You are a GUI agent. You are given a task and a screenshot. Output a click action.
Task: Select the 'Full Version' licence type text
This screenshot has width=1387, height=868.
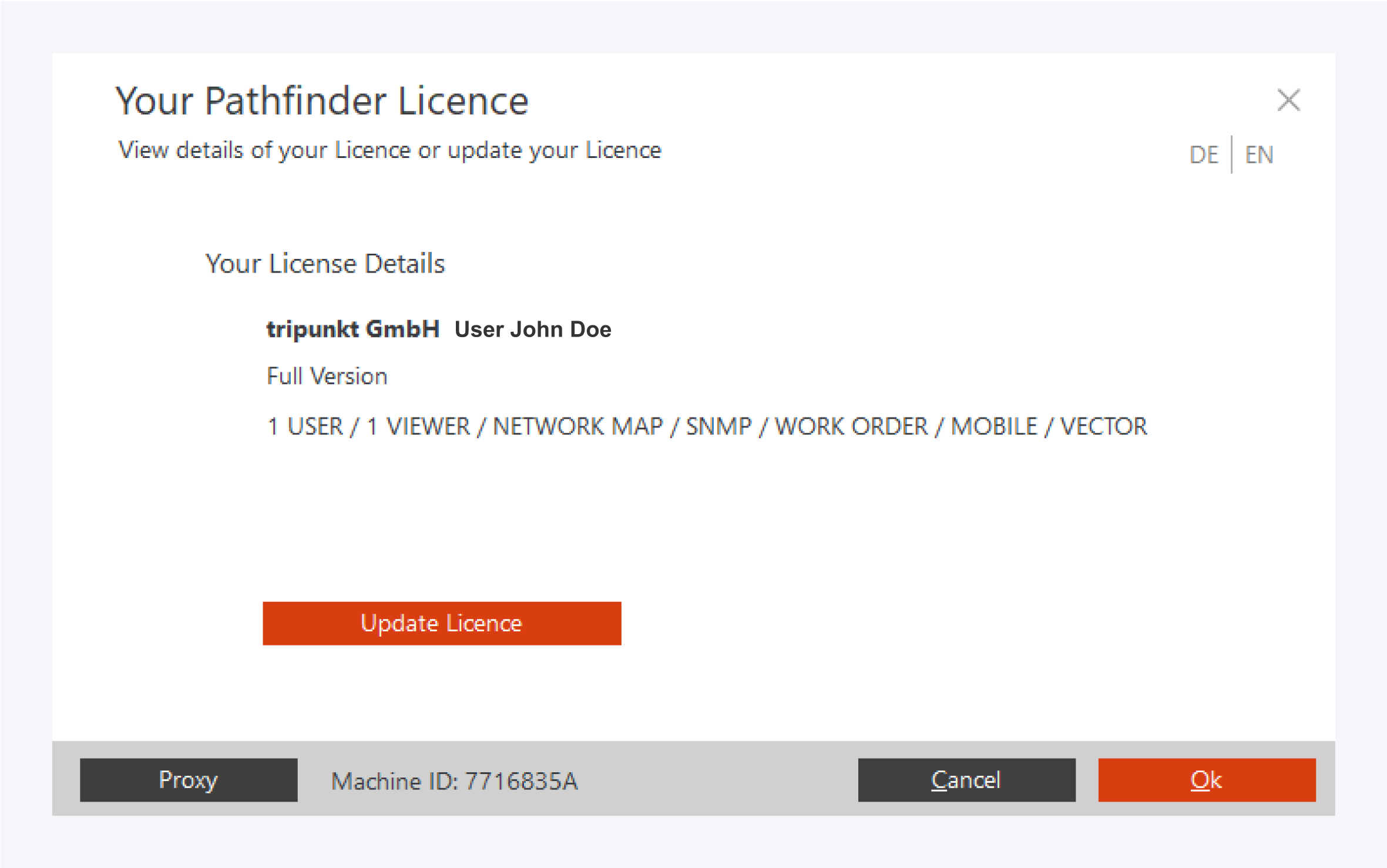pyautogui.click(x=327, y=376)
